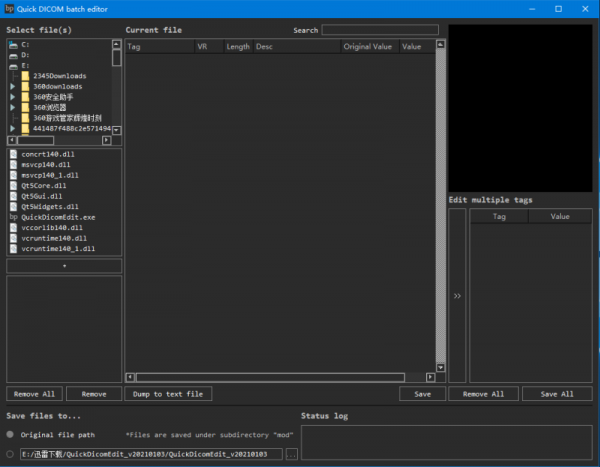Click the Original Value column header
Viewport: 600px width, 467px height.
[370, 47]
